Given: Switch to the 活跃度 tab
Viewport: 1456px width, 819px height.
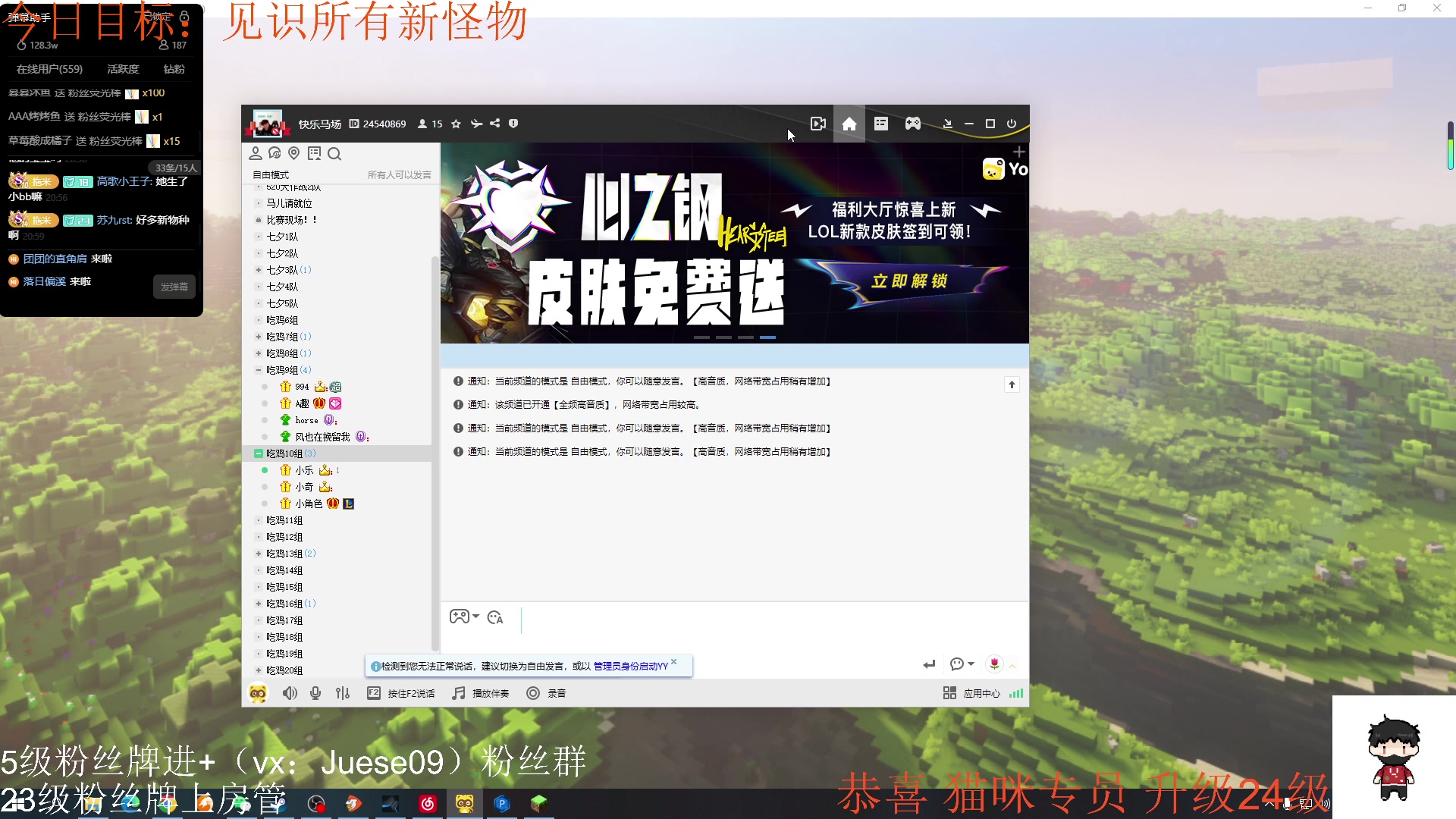Looking at the screenshot, I should click(121, 69).
